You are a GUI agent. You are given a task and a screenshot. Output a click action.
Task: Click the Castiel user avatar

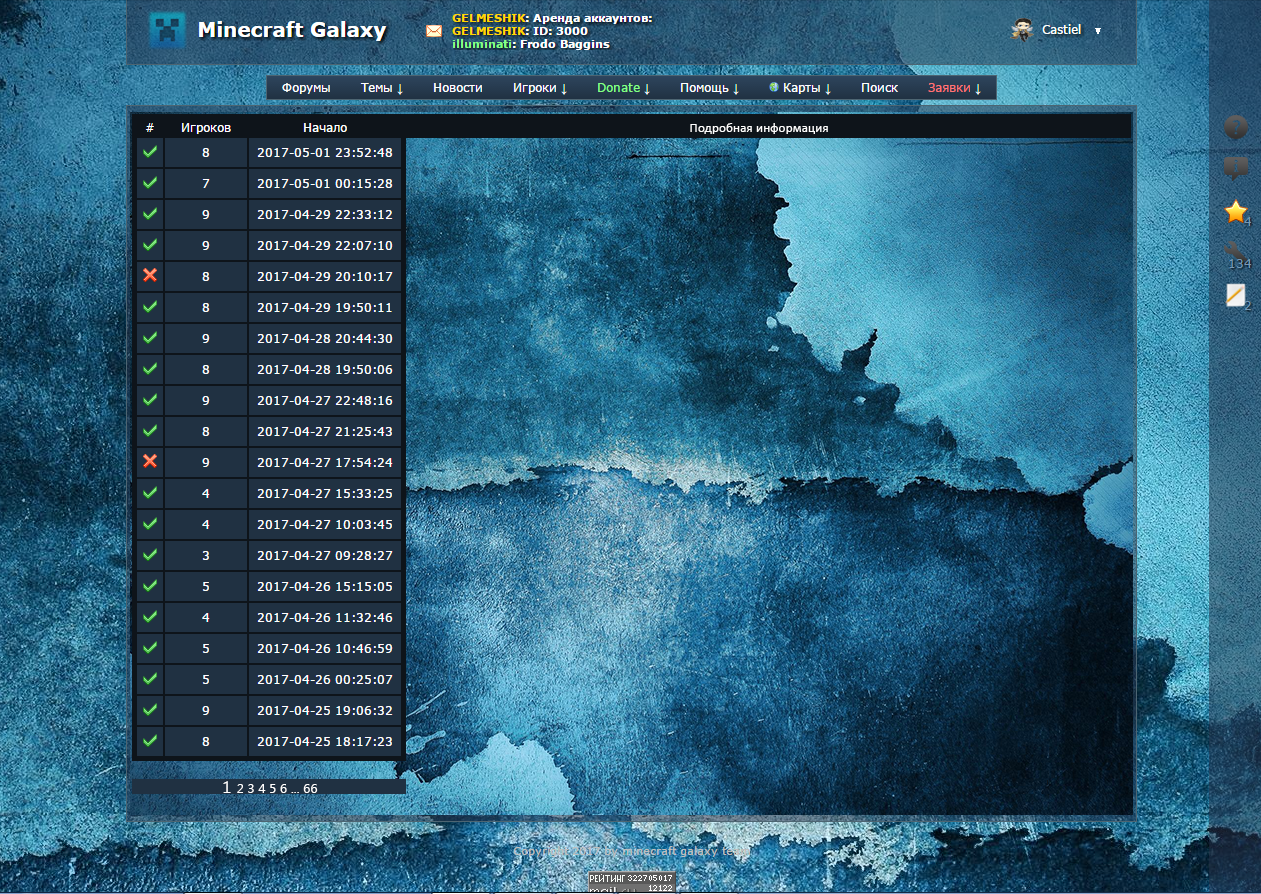coord(1022,30)
